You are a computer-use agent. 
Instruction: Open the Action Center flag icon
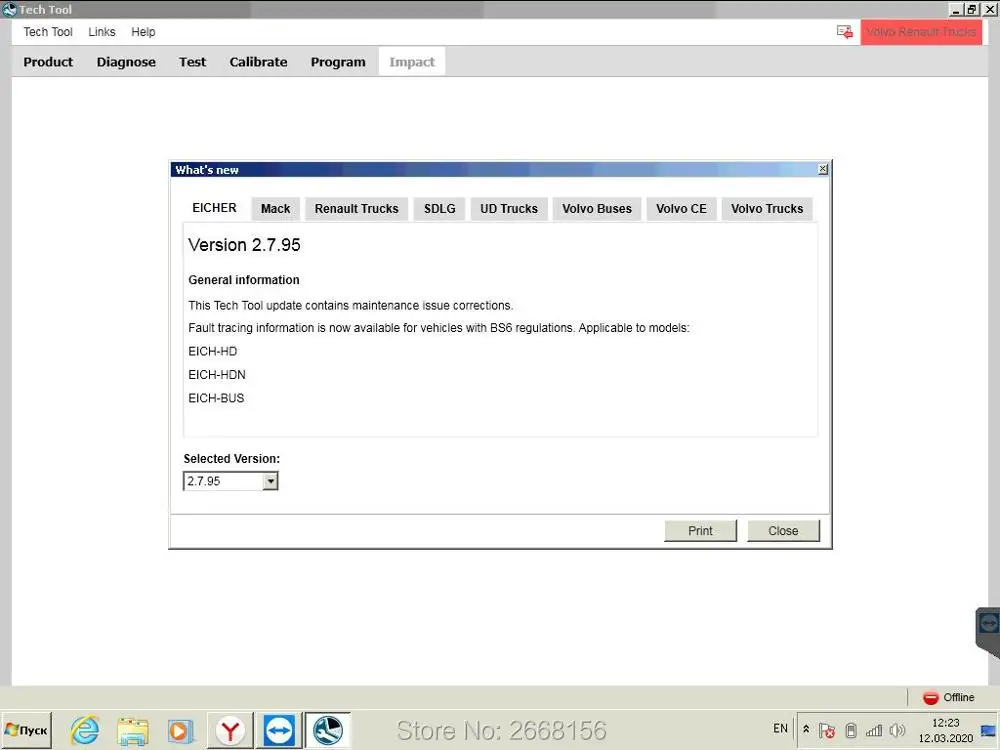point(827,730)
